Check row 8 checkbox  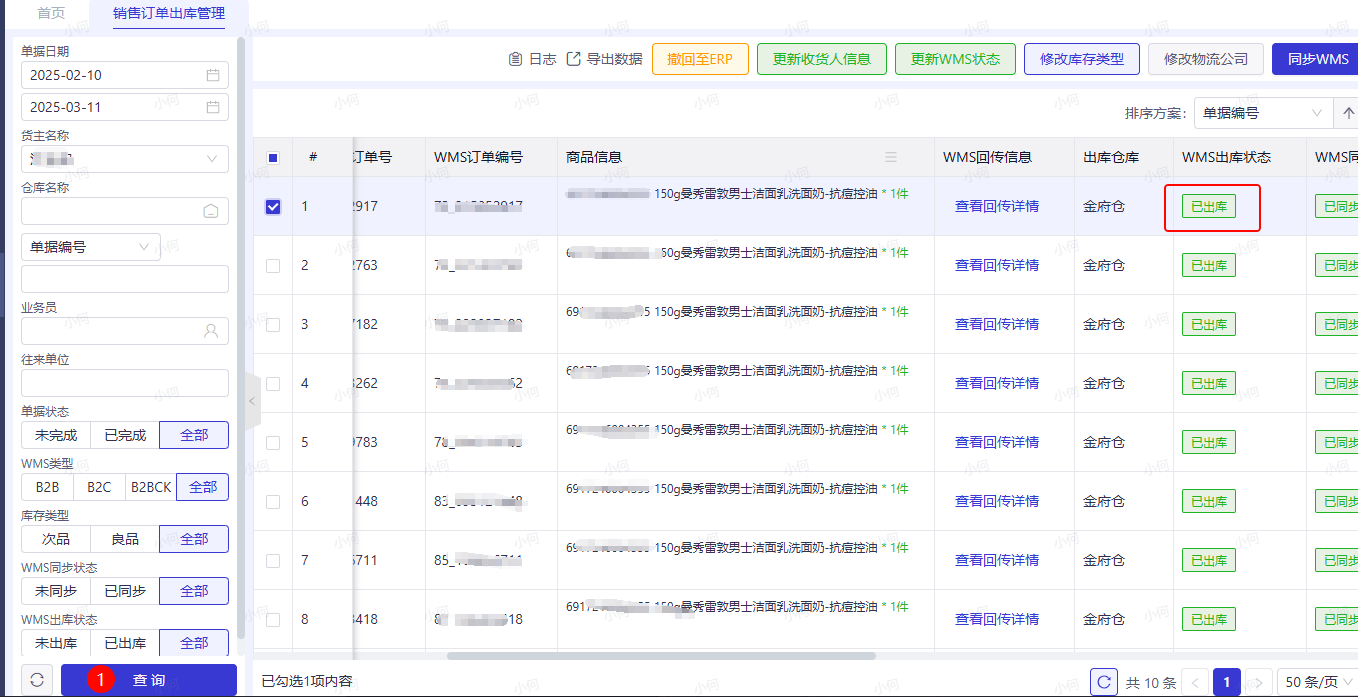tap(273, 620)
